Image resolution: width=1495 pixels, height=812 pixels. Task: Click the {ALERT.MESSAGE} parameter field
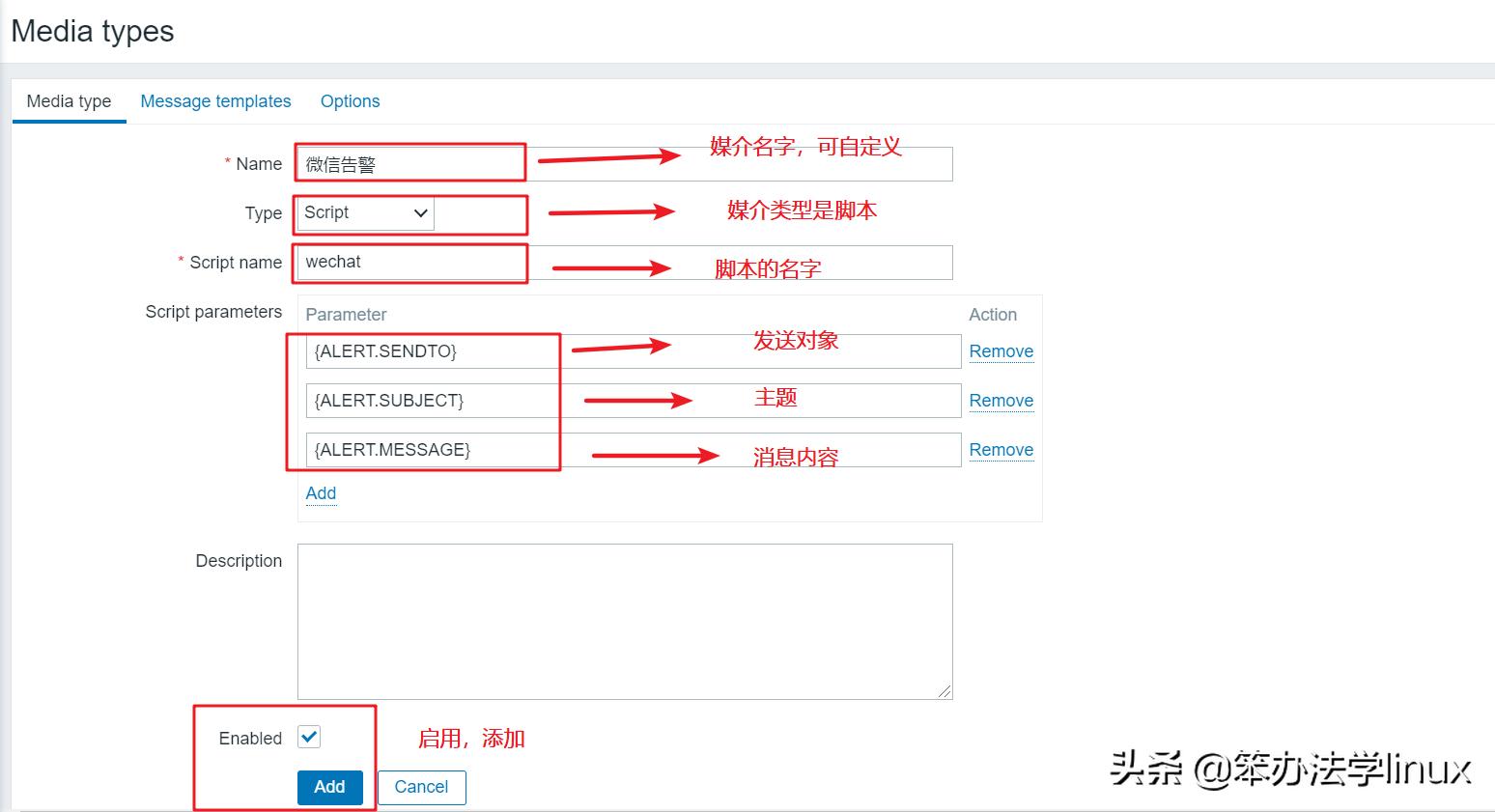coord(432,449)
